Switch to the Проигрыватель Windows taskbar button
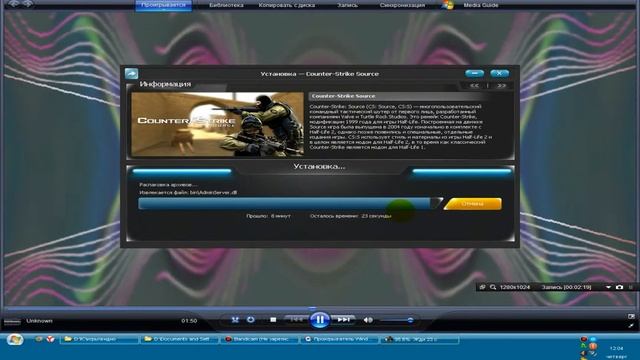Screen dimensions: 640x360 tap(339, 339)
